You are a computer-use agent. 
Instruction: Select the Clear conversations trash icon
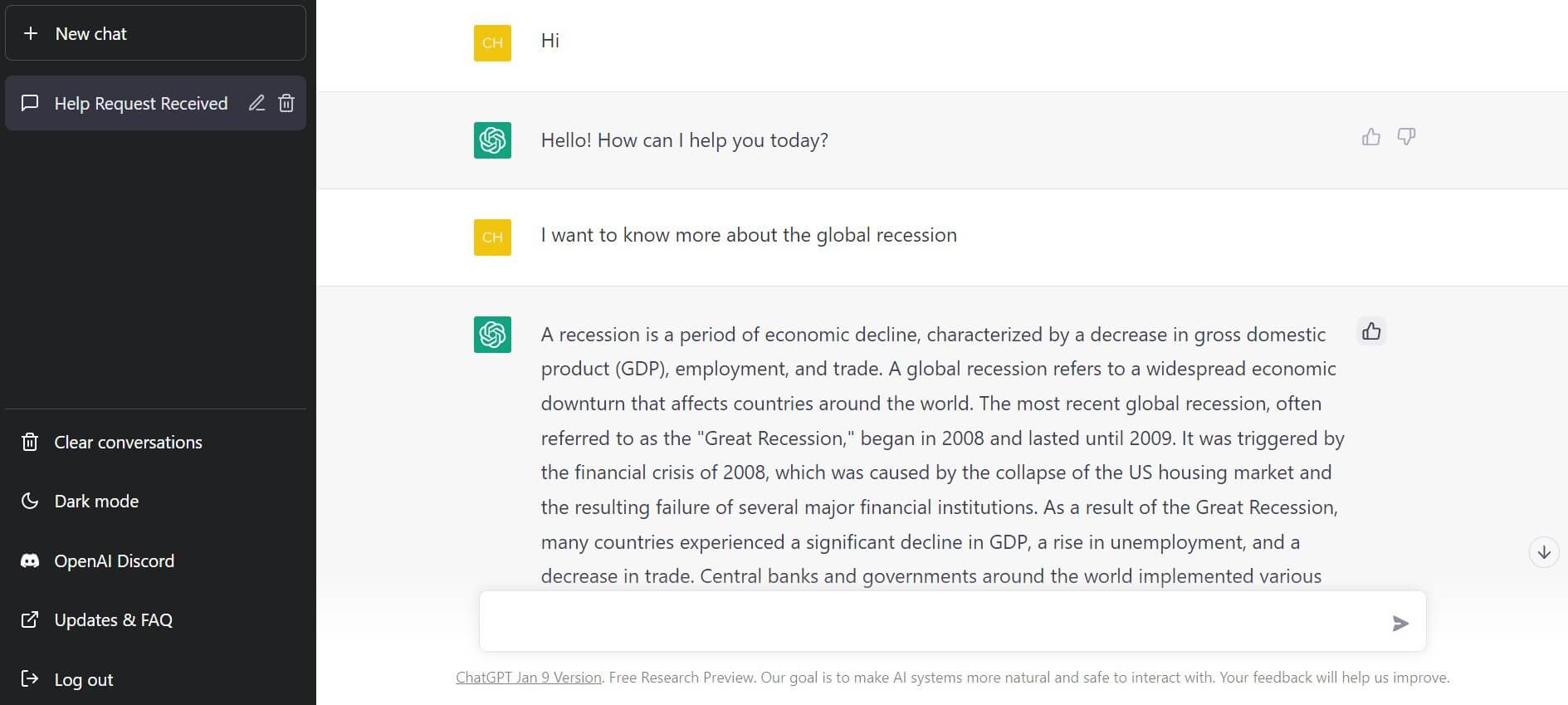30,442
